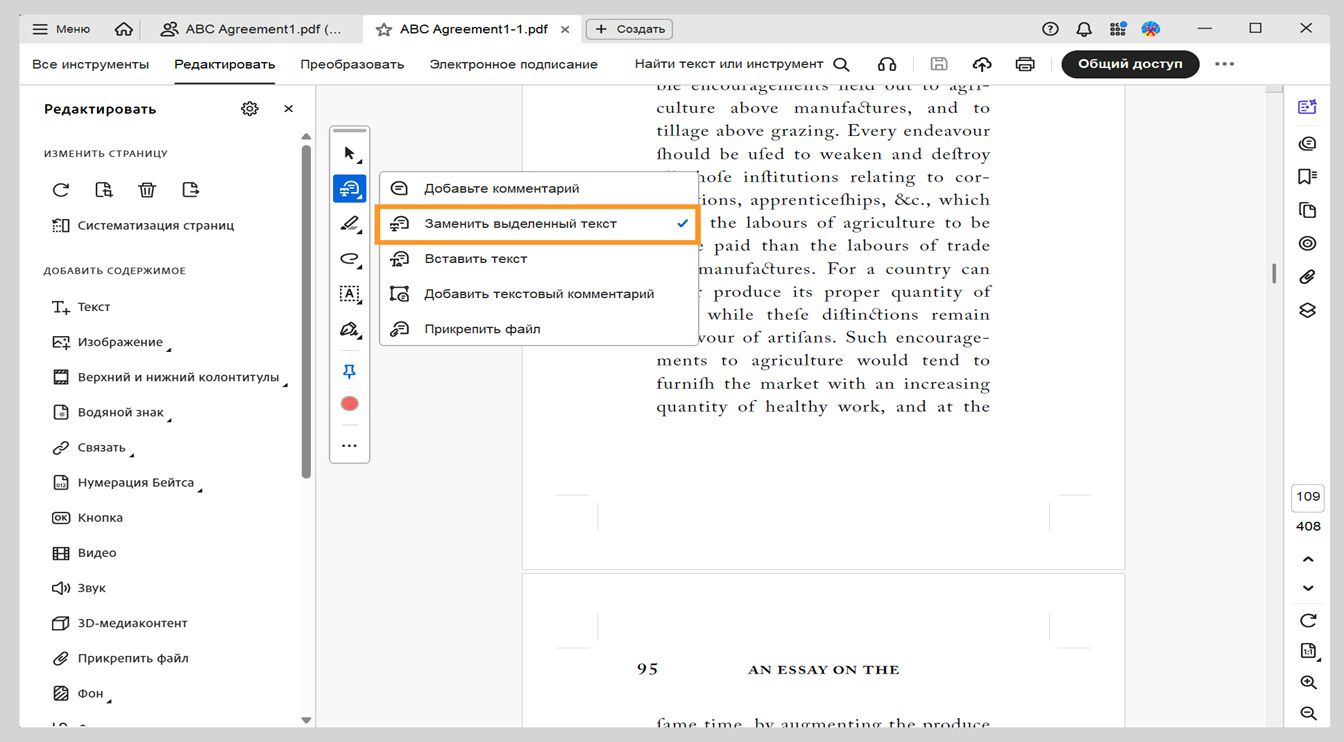Click the print icon
This screenshot has height=742, width=1344.
[1025, 64]
